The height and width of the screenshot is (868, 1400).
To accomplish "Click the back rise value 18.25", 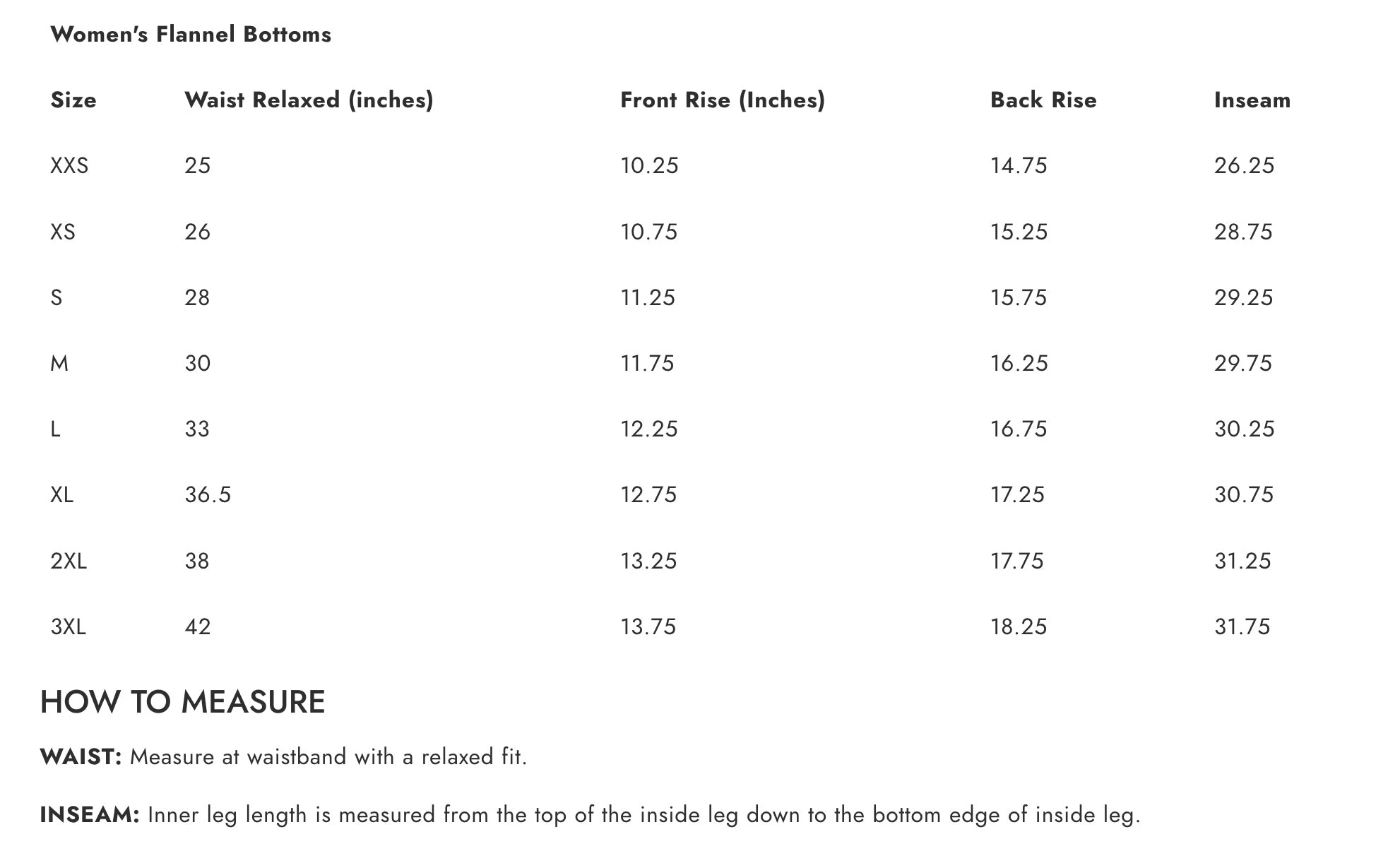I will click(x=1019, y=627).
